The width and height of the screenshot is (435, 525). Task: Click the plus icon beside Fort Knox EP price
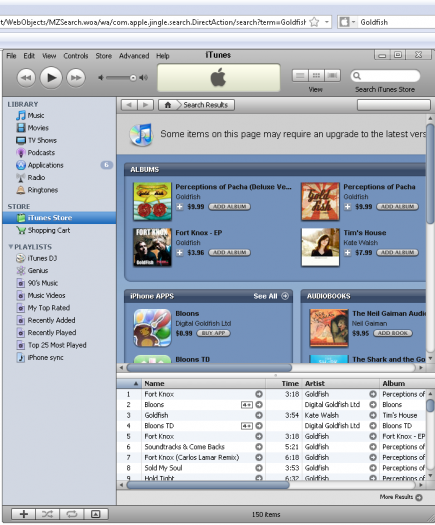180,252
